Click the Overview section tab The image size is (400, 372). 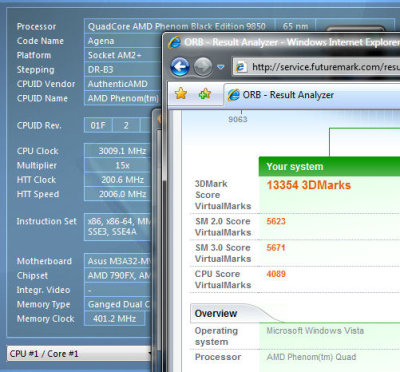click(x=216, y=314)
